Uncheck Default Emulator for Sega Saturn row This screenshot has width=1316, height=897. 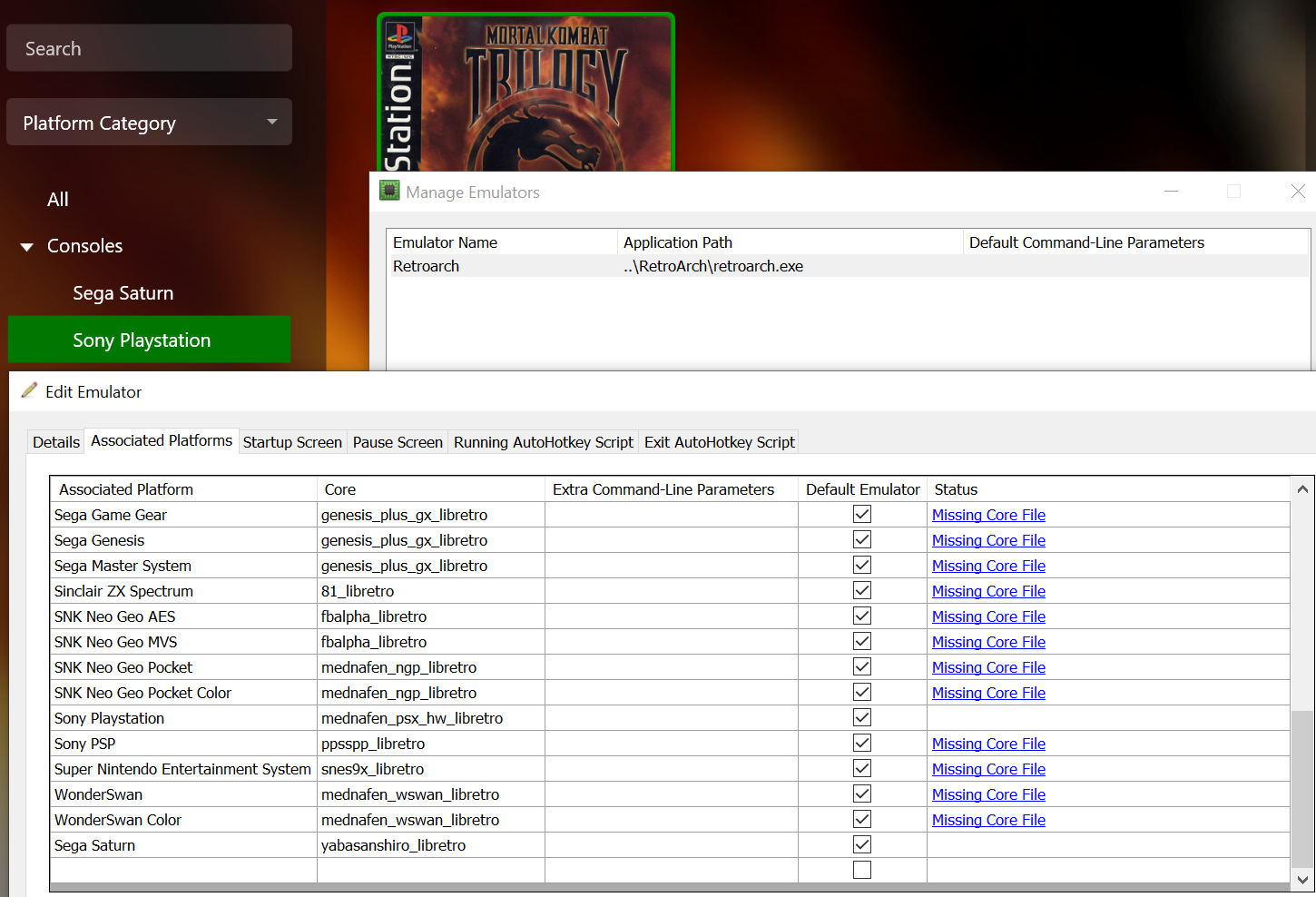click(862, 844)
